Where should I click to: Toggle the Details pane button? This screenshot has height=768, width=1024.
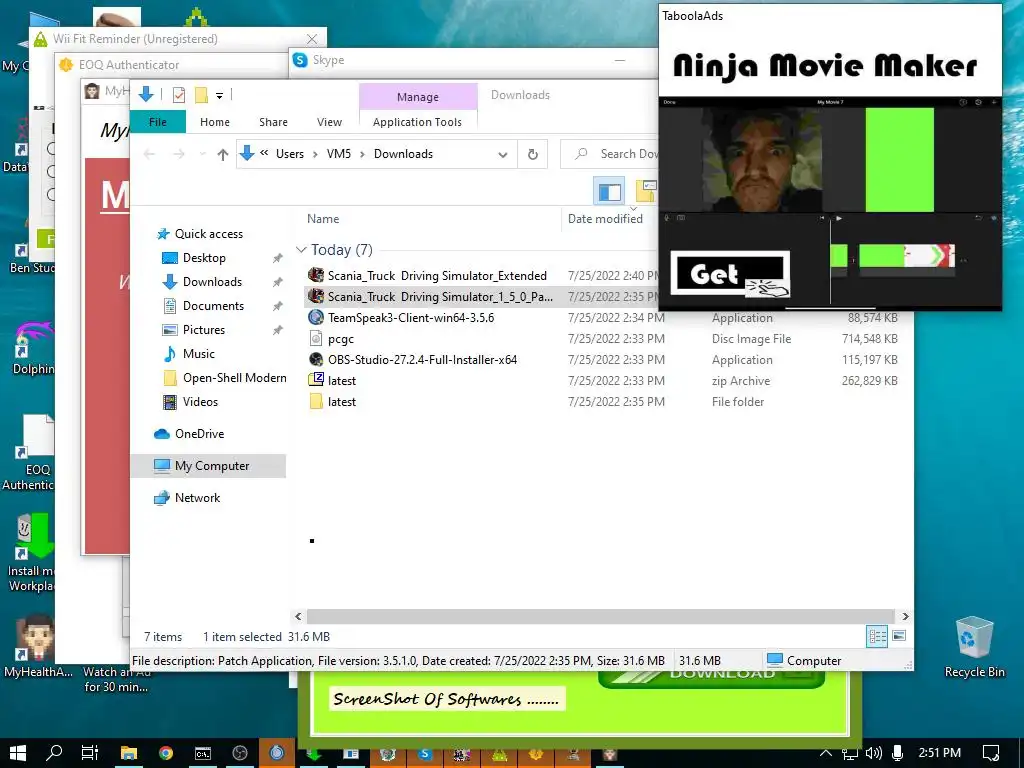pos(646,191)
